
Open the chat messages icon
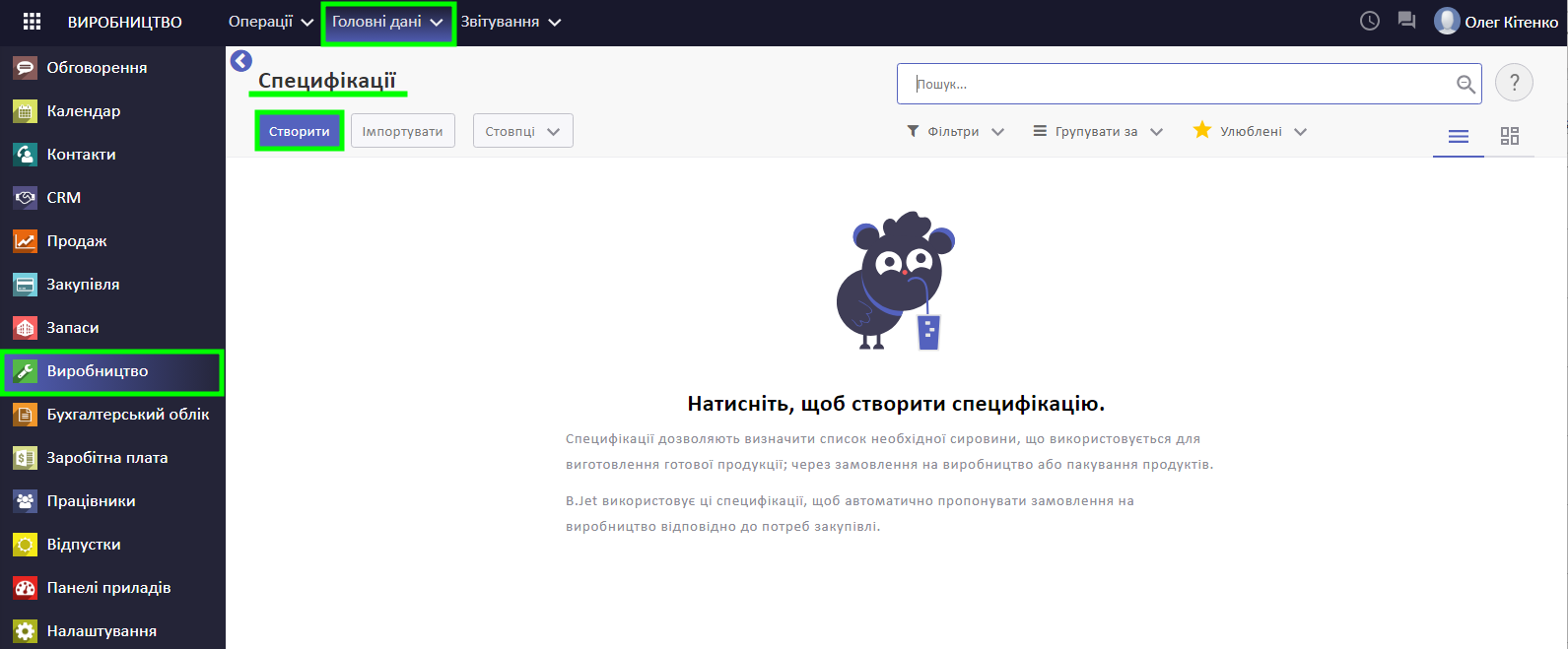[1406, 21]
